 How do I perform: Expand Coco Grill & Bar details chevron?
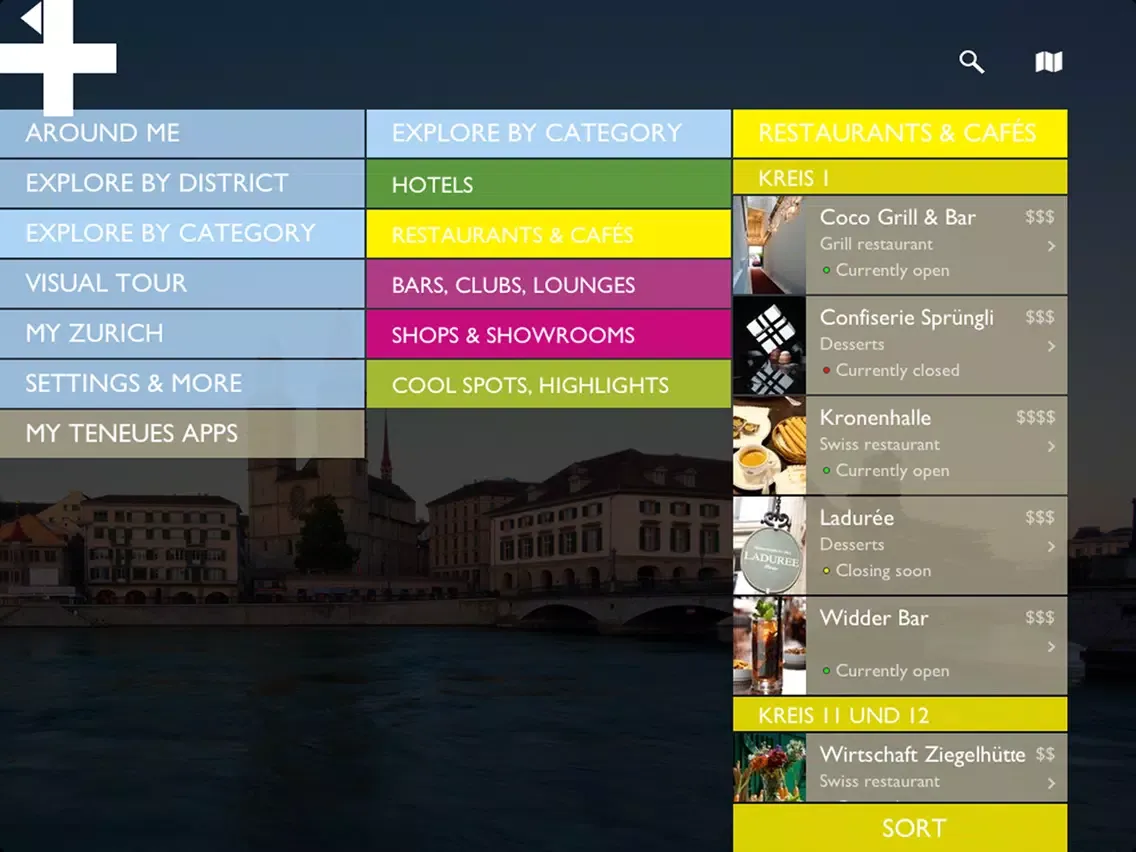click(1051, 246)
